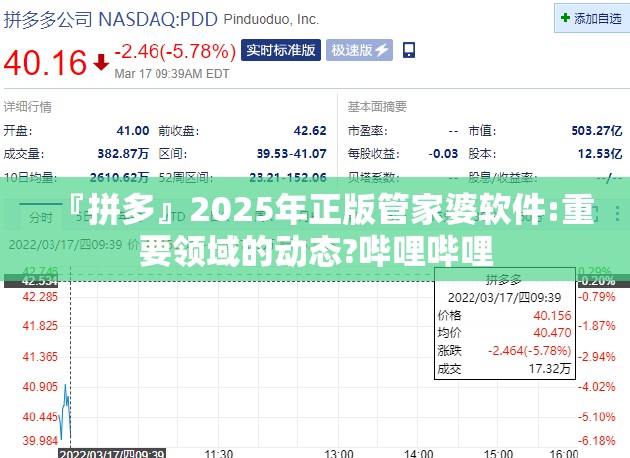Viewport: 630px width, 458px height.
Task: Click the -1.87% percent axis label
Action: [x=597, y=326]
